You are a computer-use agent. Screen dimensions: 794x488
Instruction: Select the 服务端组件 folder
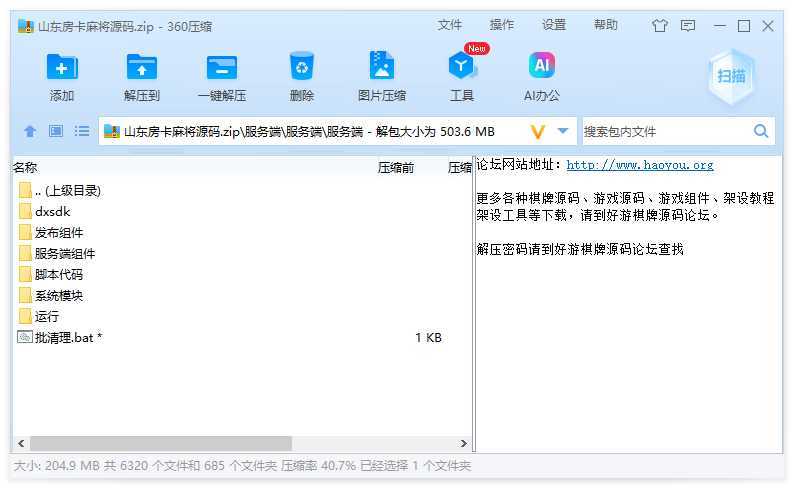pyautogui.click(x=64, y=253)
